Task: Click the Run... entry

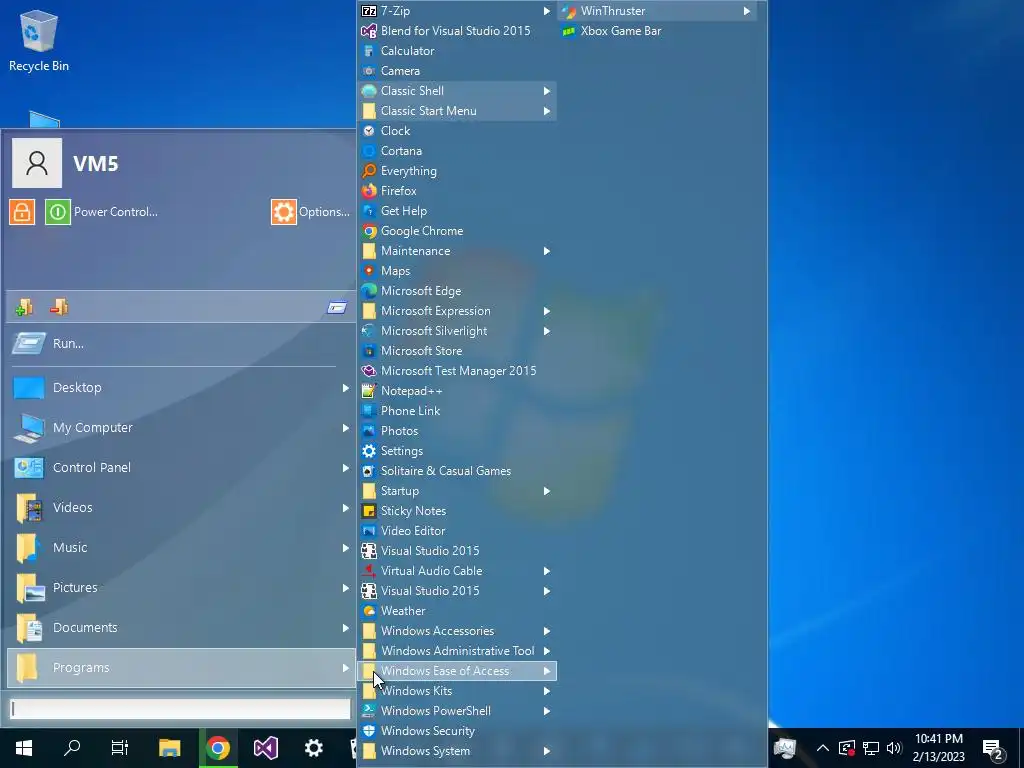Action: click(181, 344)
